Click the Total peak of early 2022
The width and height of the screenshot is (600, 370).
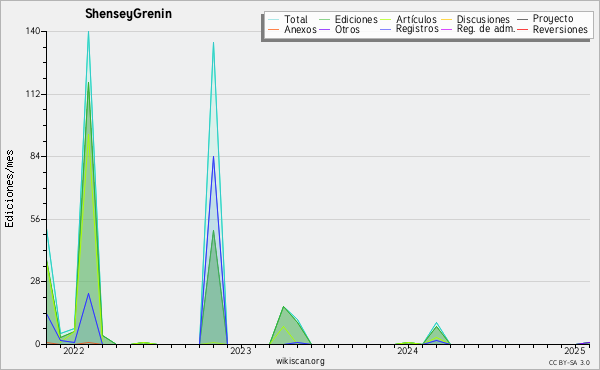pyautogui.click(x=88, y=32)
